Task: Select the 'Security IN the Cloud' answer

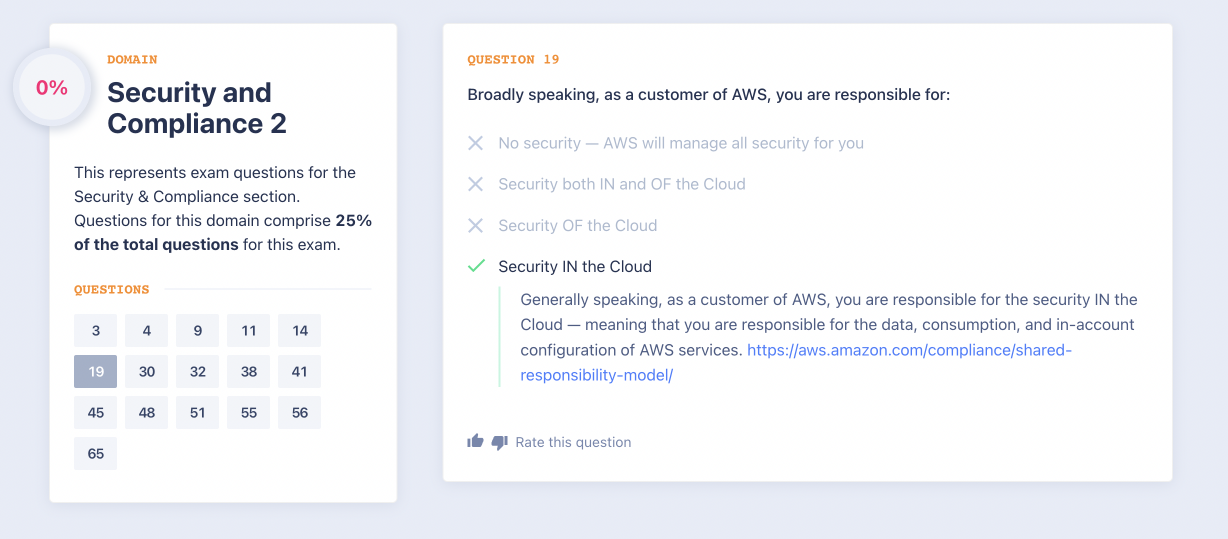Action: pyautogui.click(x=575, y=266)
